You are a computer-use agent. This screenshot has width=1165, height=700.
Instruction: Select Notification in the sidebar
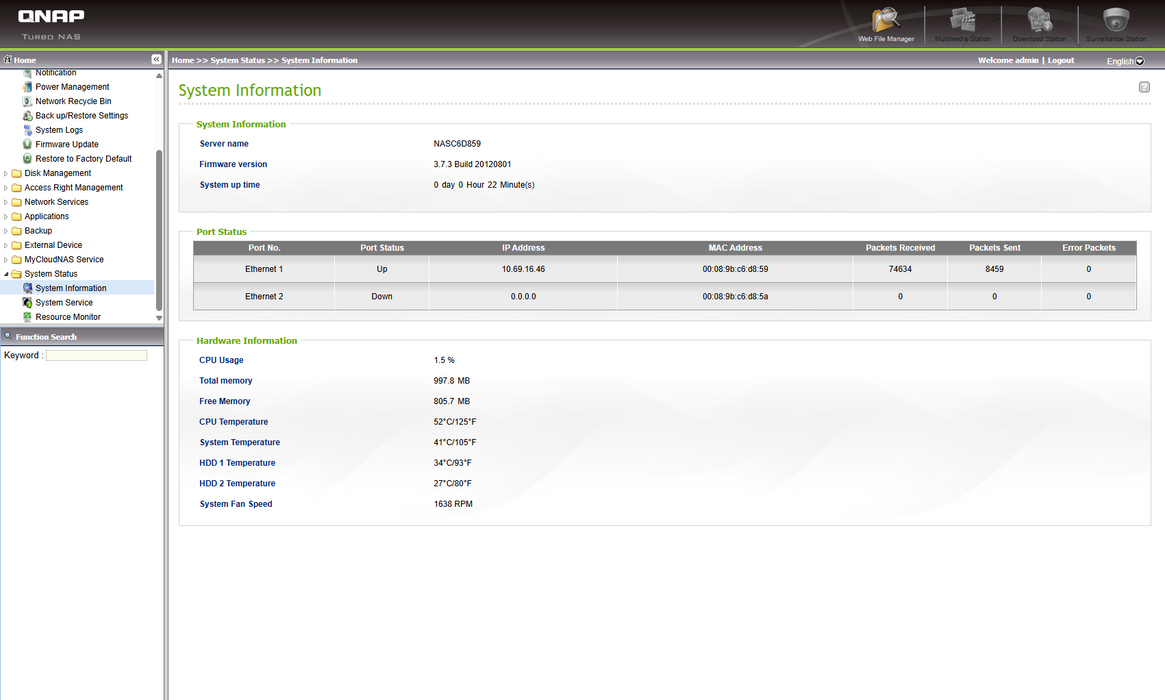click(56, 73)
